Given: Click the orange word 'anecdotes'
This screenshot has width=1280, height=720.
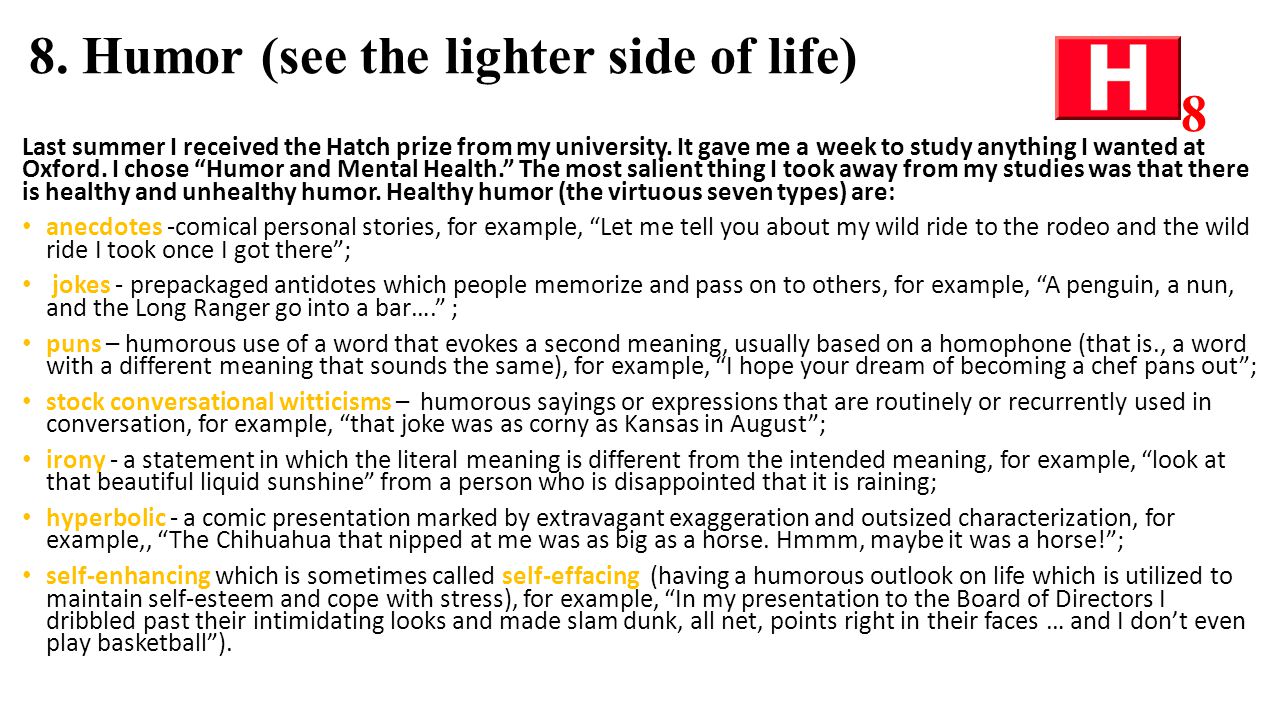Looking at the screenshot, I should click(x=104, y=228).
